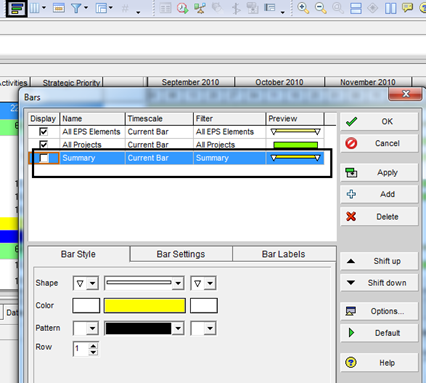Click the speech bubble icon in the toolbar
The image size is (426, 383).
tap(407, 8)
